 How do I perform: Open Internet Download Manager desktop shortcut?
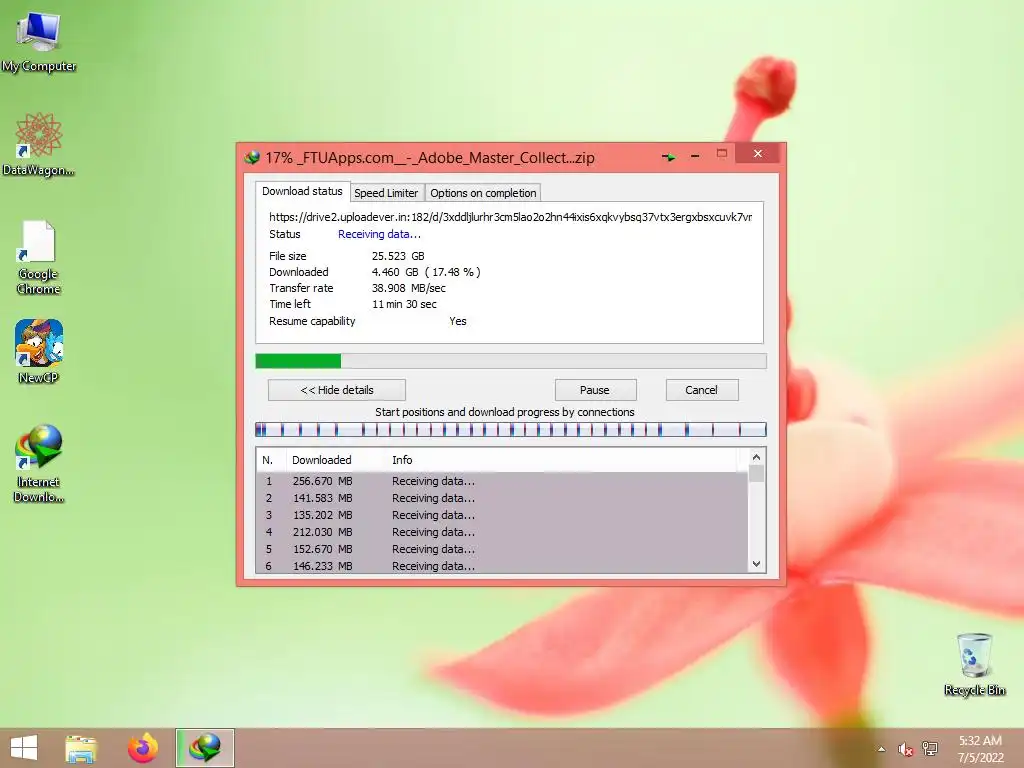pos(39,463)
